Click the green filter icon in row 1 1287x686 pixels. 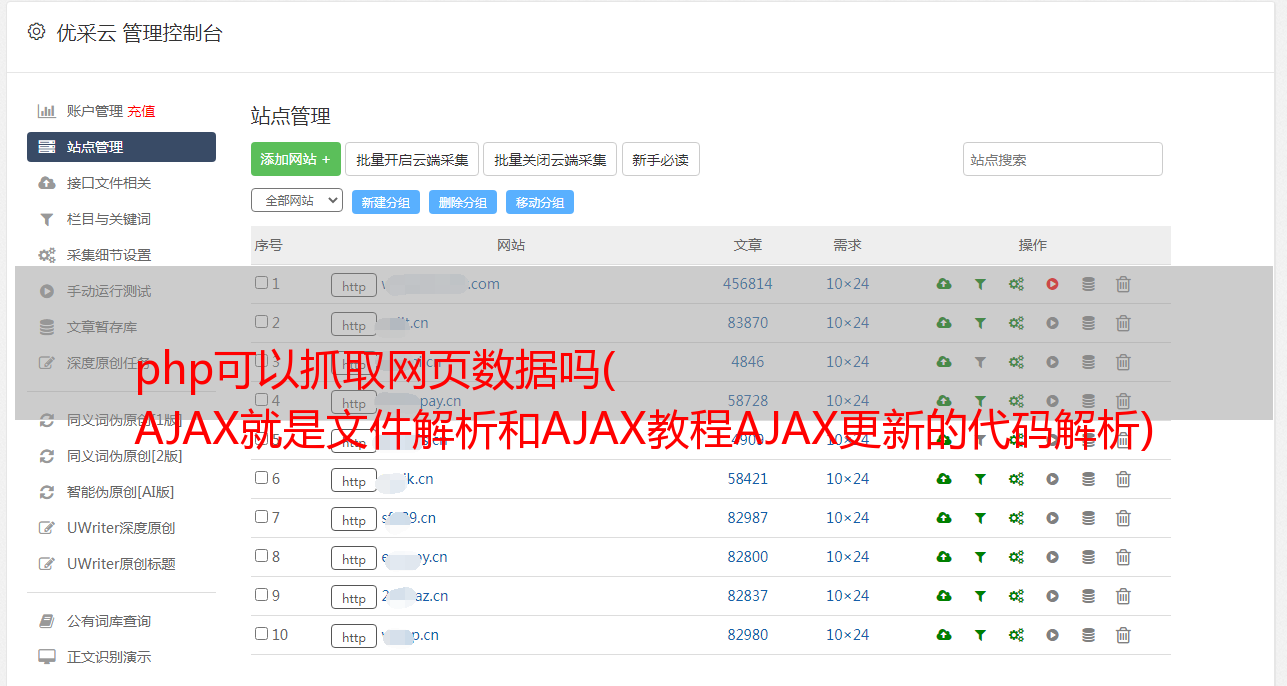980,284
